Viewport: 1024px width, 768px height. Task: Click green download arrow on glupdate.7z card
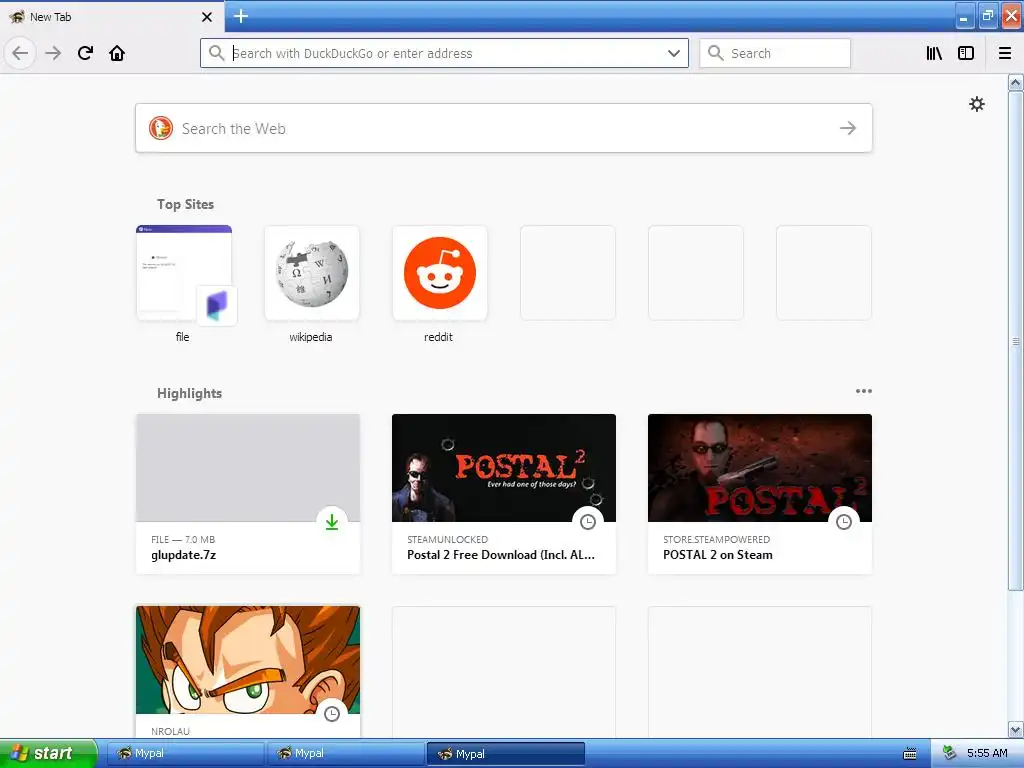coord(332,522)
